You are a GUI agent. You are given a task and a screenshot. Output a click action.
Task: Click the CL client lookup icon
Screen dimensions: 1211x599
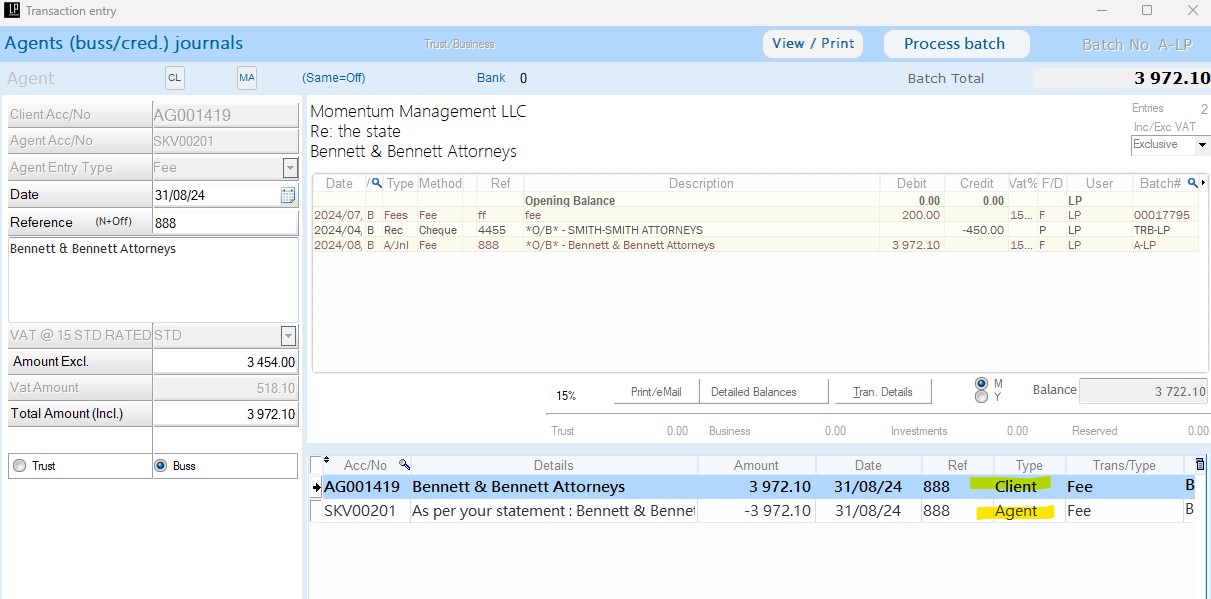(x=175, y=78)
